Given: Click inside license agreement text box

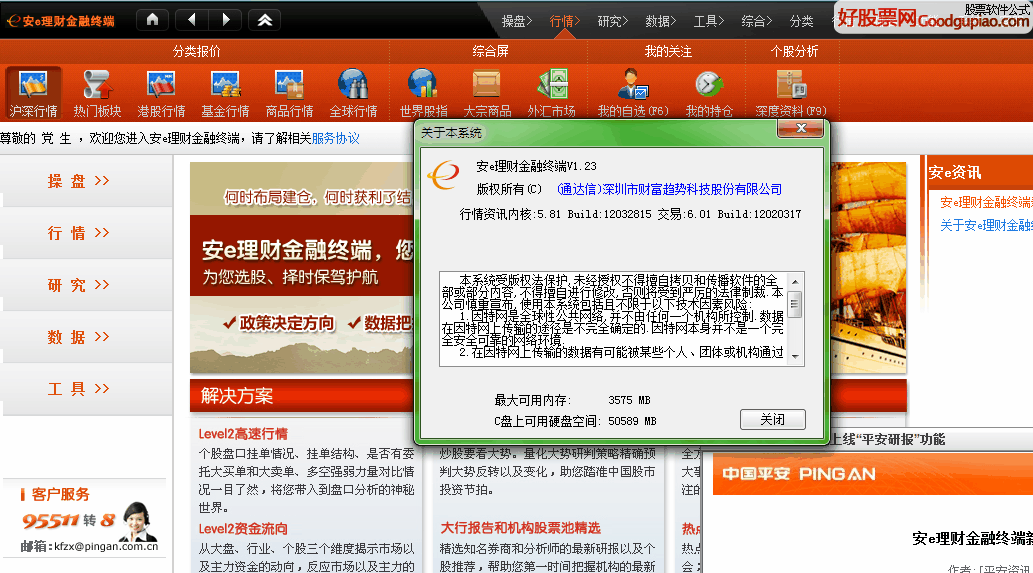Looking at the screenshot, I should 613,319.
